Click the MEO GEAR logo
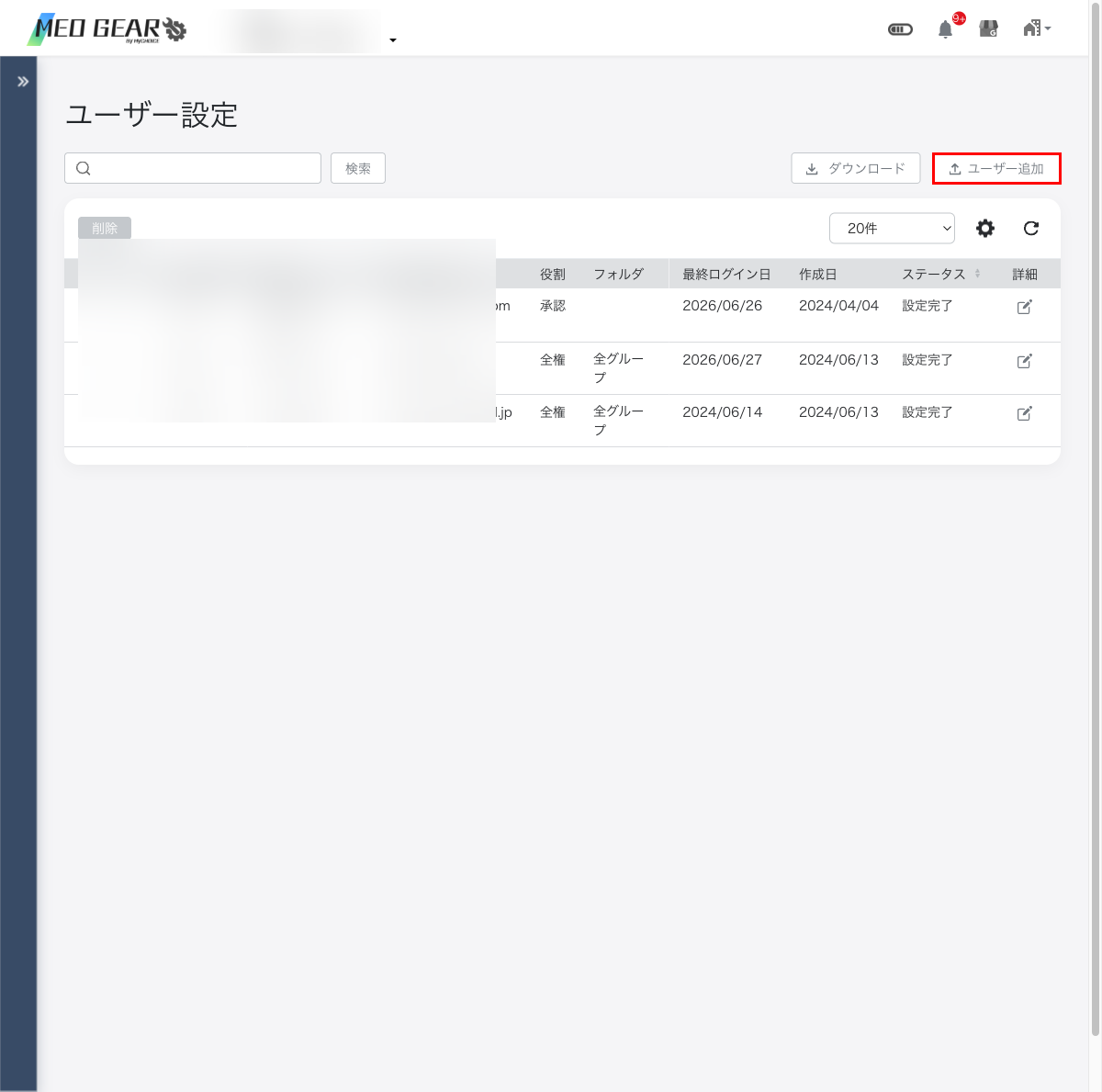 click(107, 29)
